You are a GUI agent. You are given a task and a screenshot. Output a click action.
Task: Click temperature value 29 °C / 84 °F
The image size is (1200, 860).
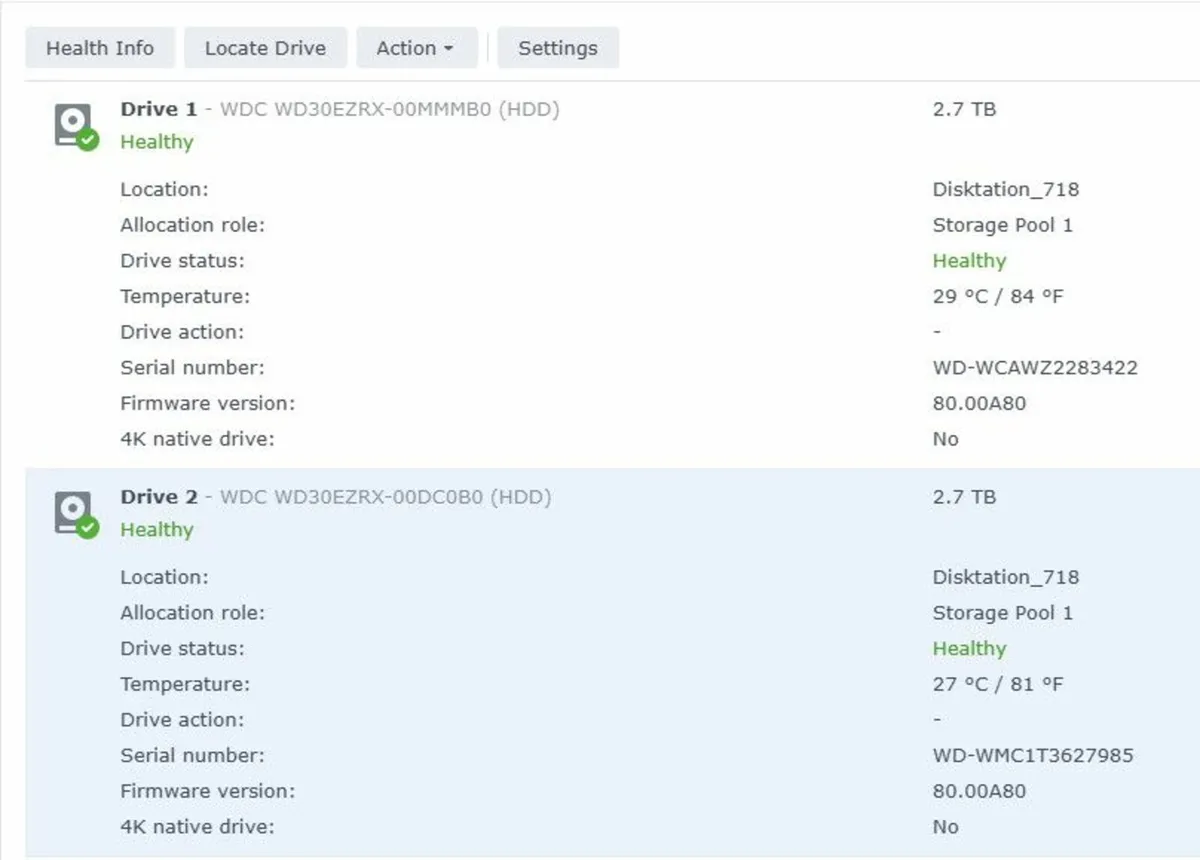[x=998, y=297]
